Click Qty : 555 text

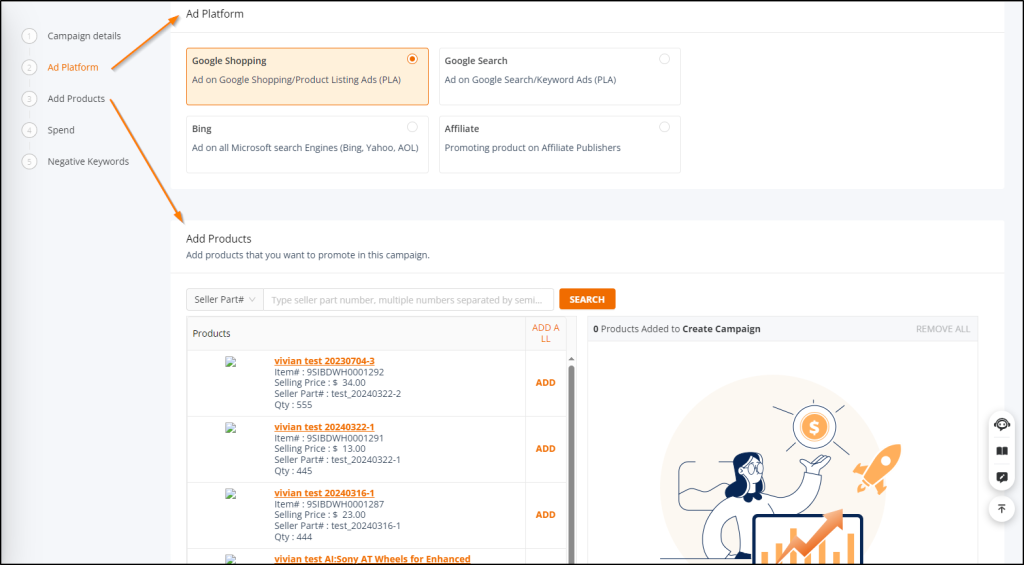(293, 405)
